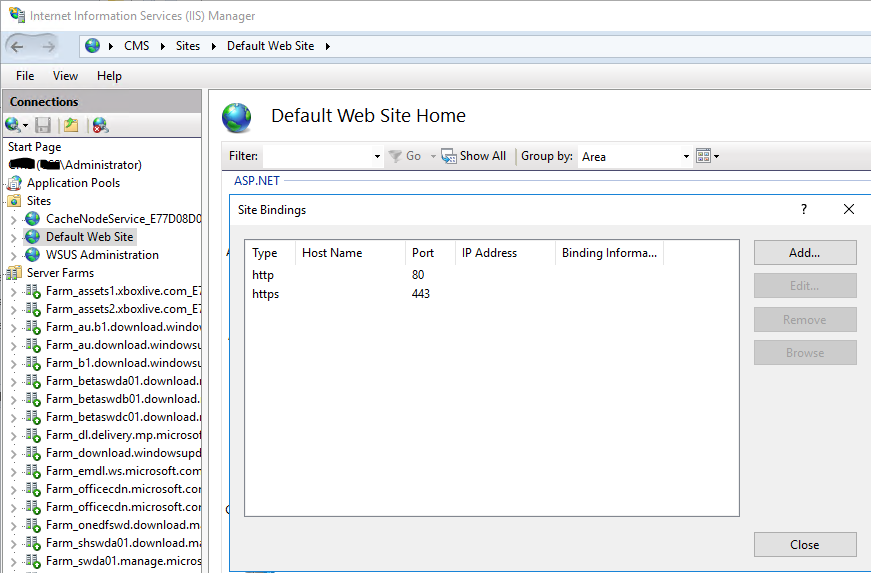Click the Farm_dl.delivery.mp.microsoft farm icon
This screenshot has height=573, width=871.
click(x=33, y=435)
